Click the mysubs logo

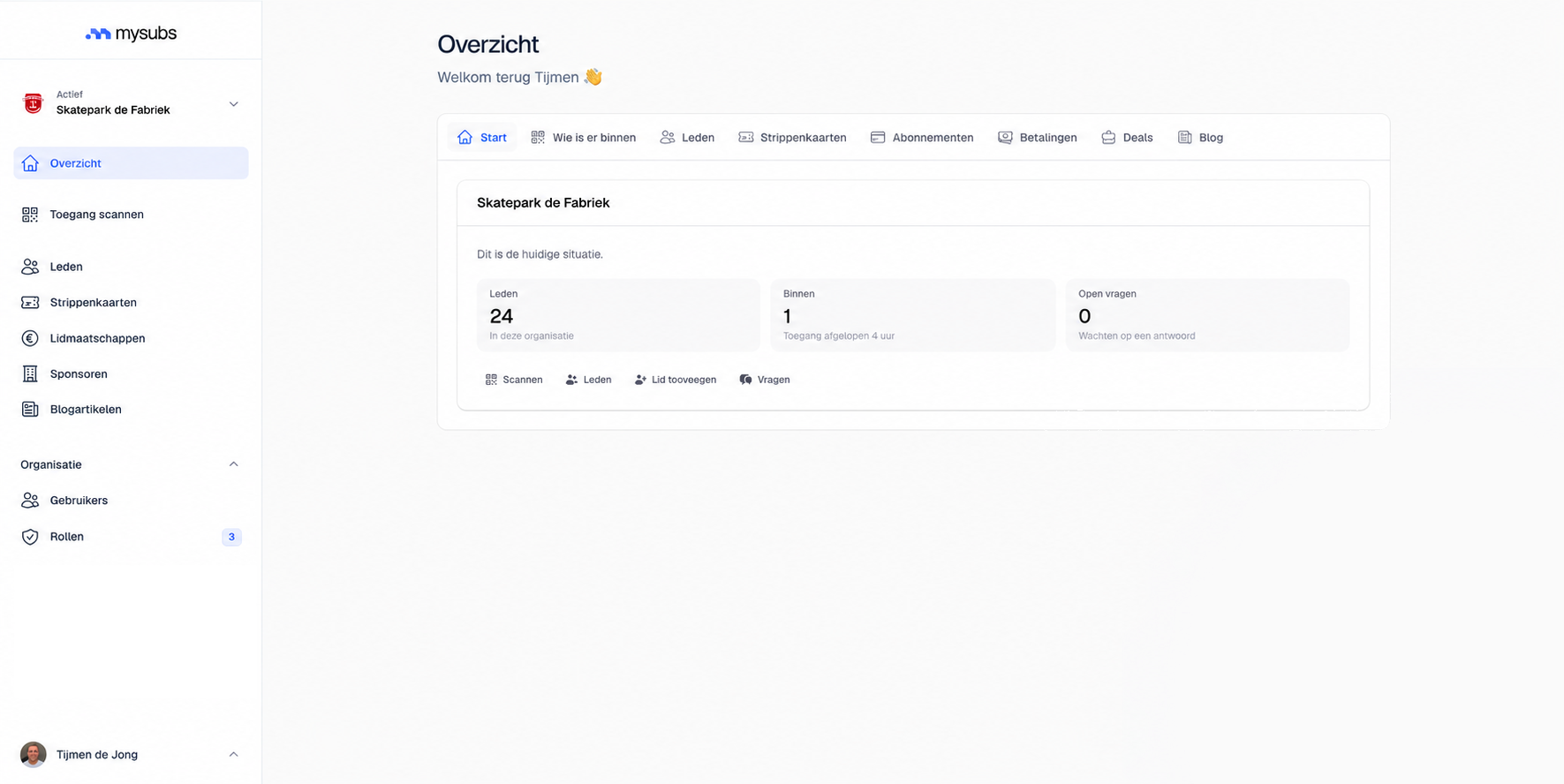tap(131, 34)
